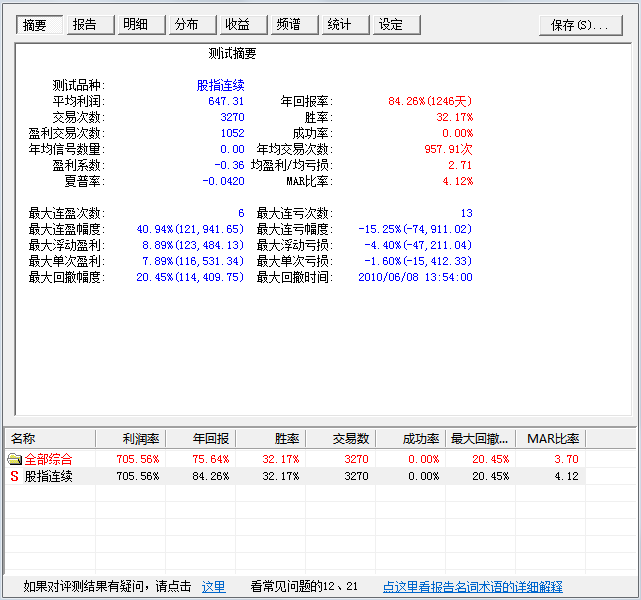Click the 84.26%(1246天) annual return value
641x600 pixels.
click(430, 101)
